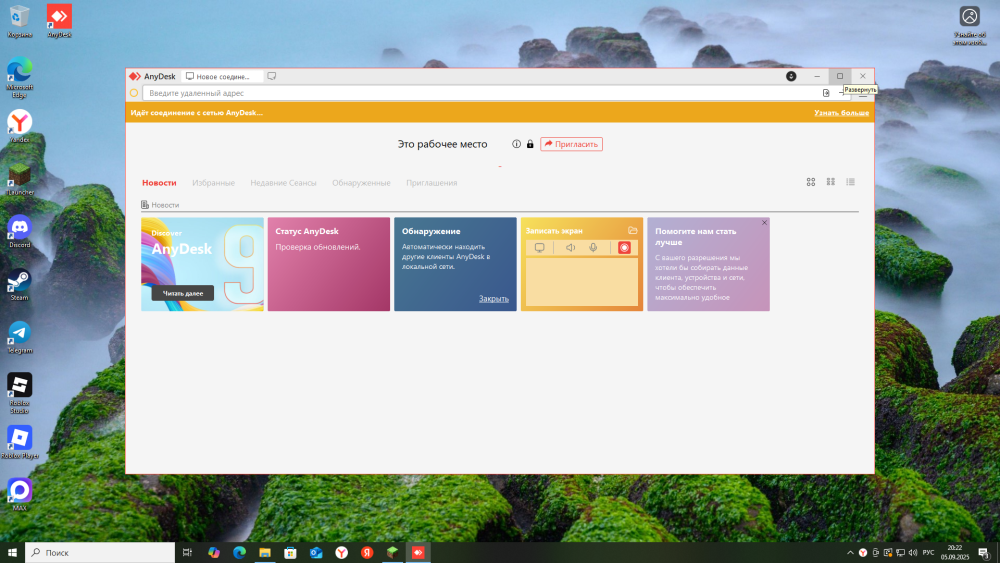The height and width of the screenshot is (563, 1000).
Task: Open the Windows Start menu
Action: tap(12, 552)
